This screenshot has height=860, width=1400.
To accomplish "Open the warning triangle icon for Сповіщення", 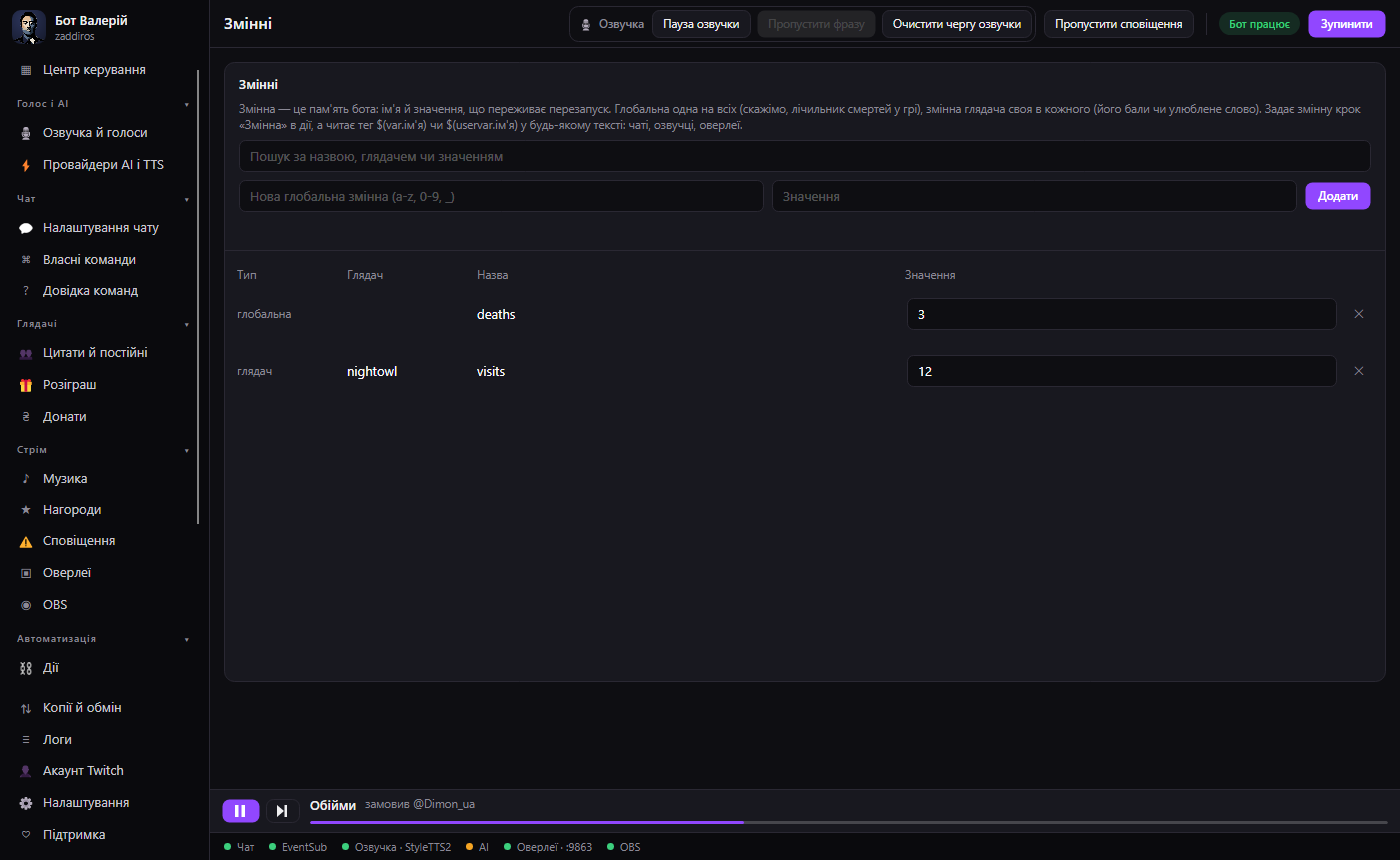I will tap(26, 541).
